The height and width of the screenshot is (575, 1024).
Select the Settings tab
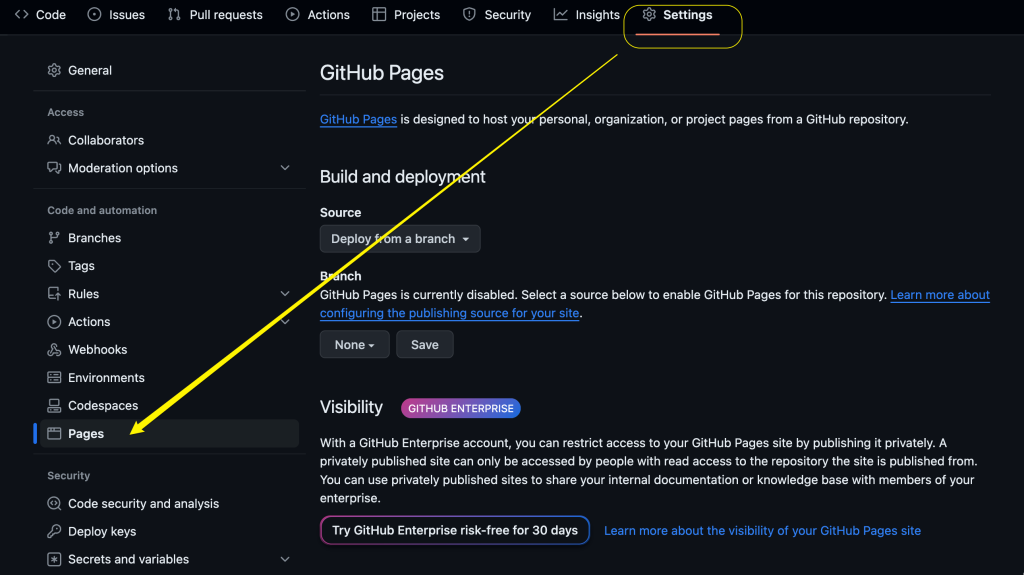677,14
